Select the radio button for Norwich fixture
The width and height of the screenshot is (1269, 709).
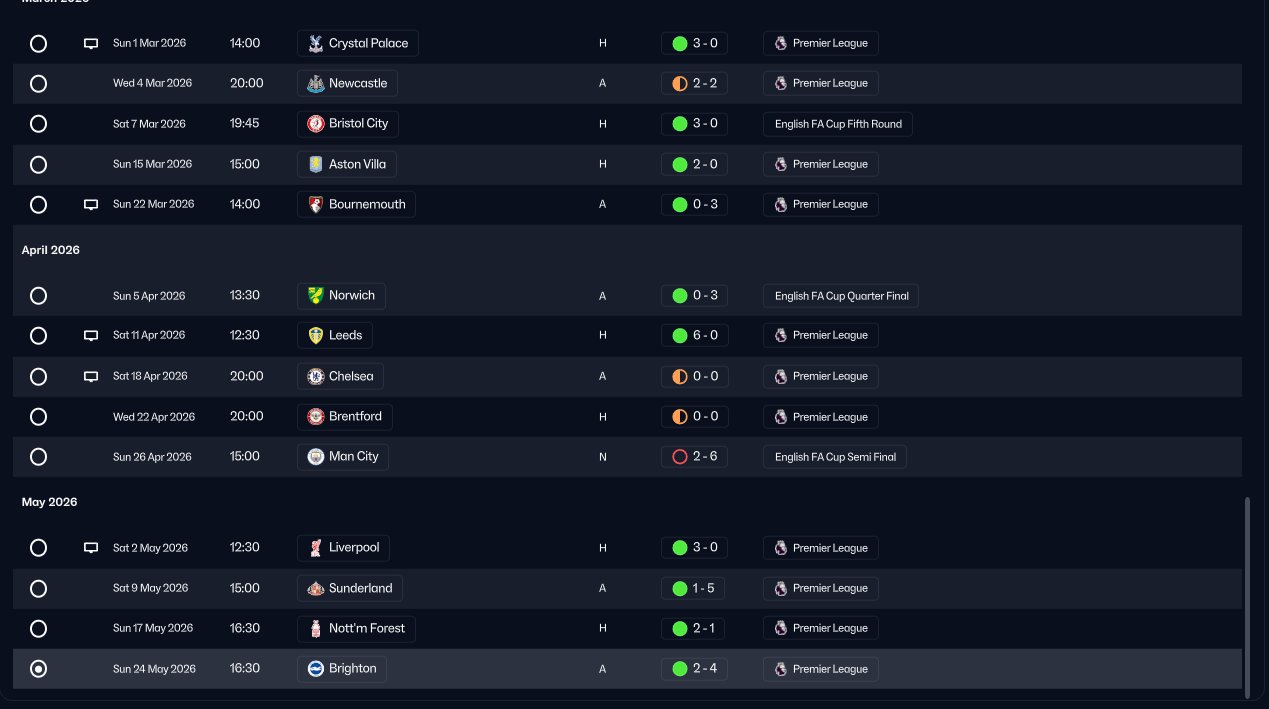click(x=38, y=296)
